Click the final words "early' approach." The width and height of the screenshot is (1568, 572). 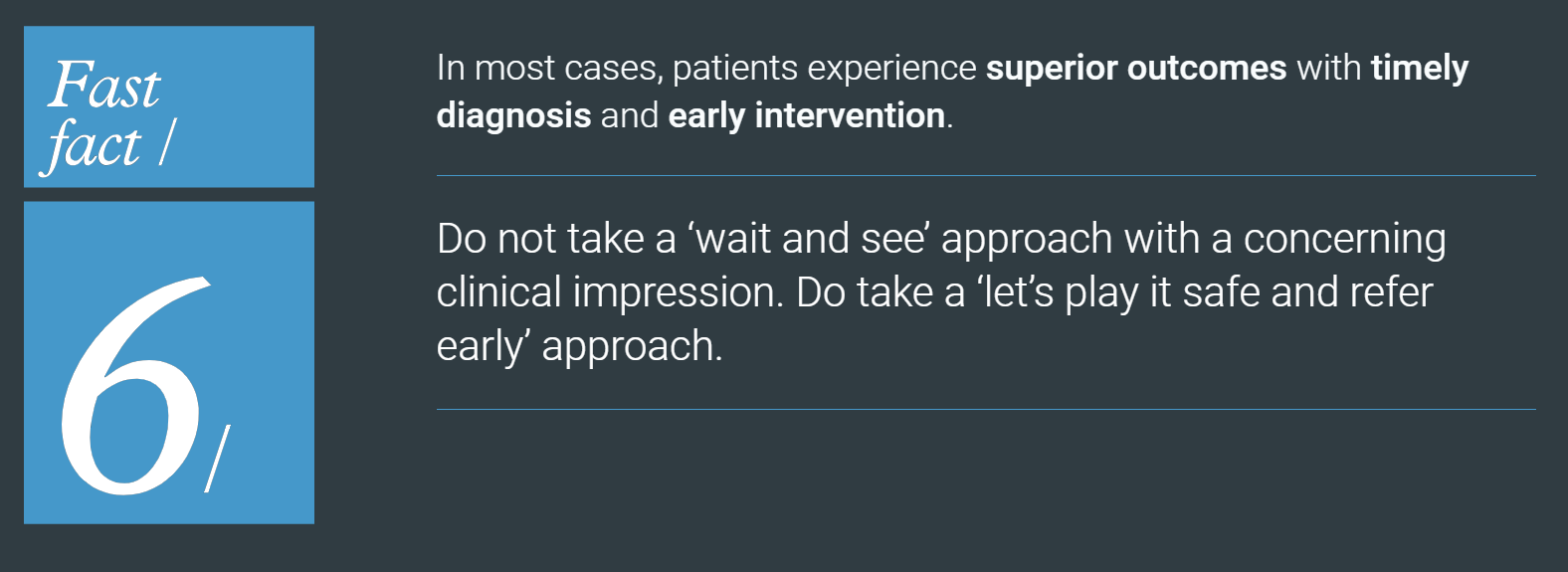click(x=579, y=346)
